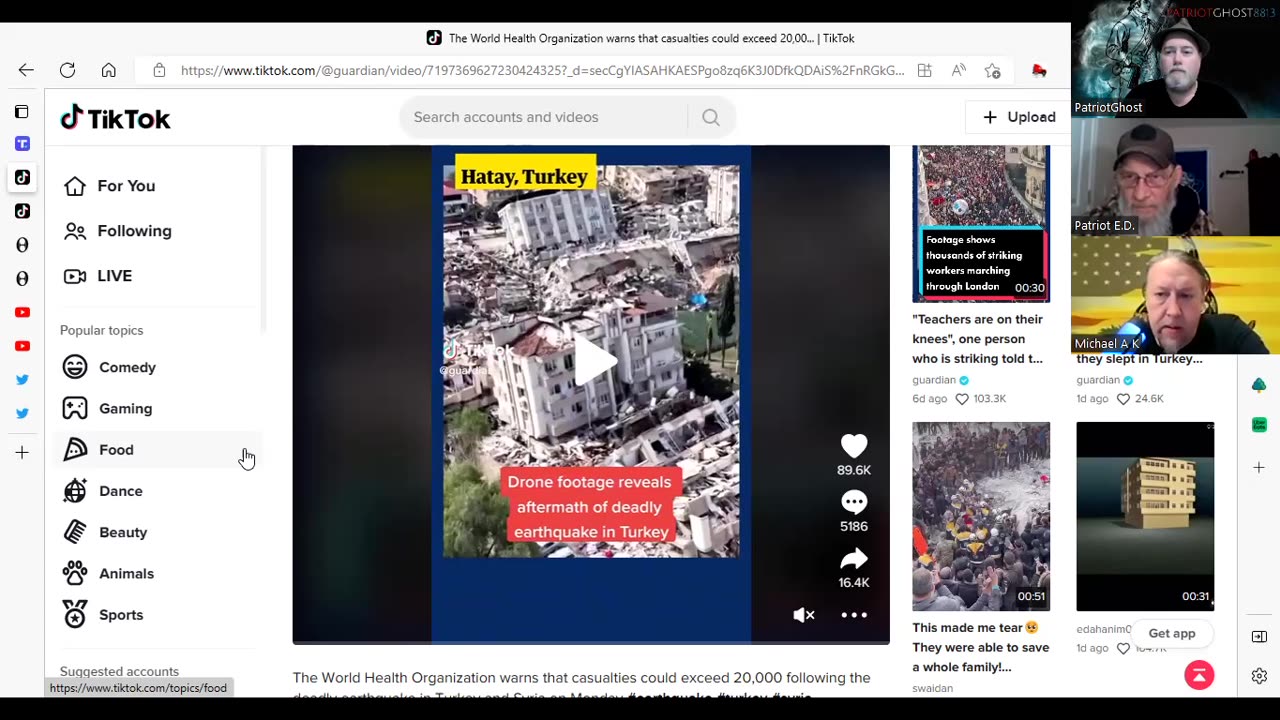Click the Get app button
The width and height of the screenshot is (1280, 720).
1172,633
